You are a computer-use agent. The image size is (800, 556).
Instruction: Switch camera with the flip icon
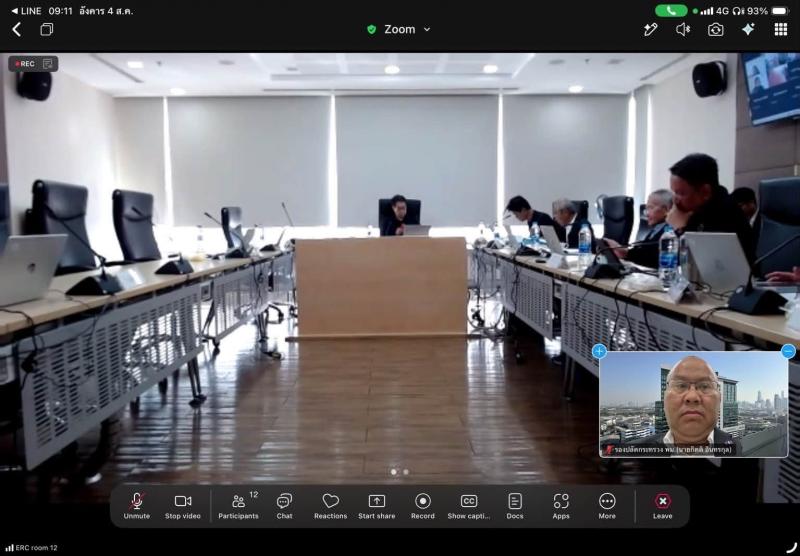(x=715, y=30)
